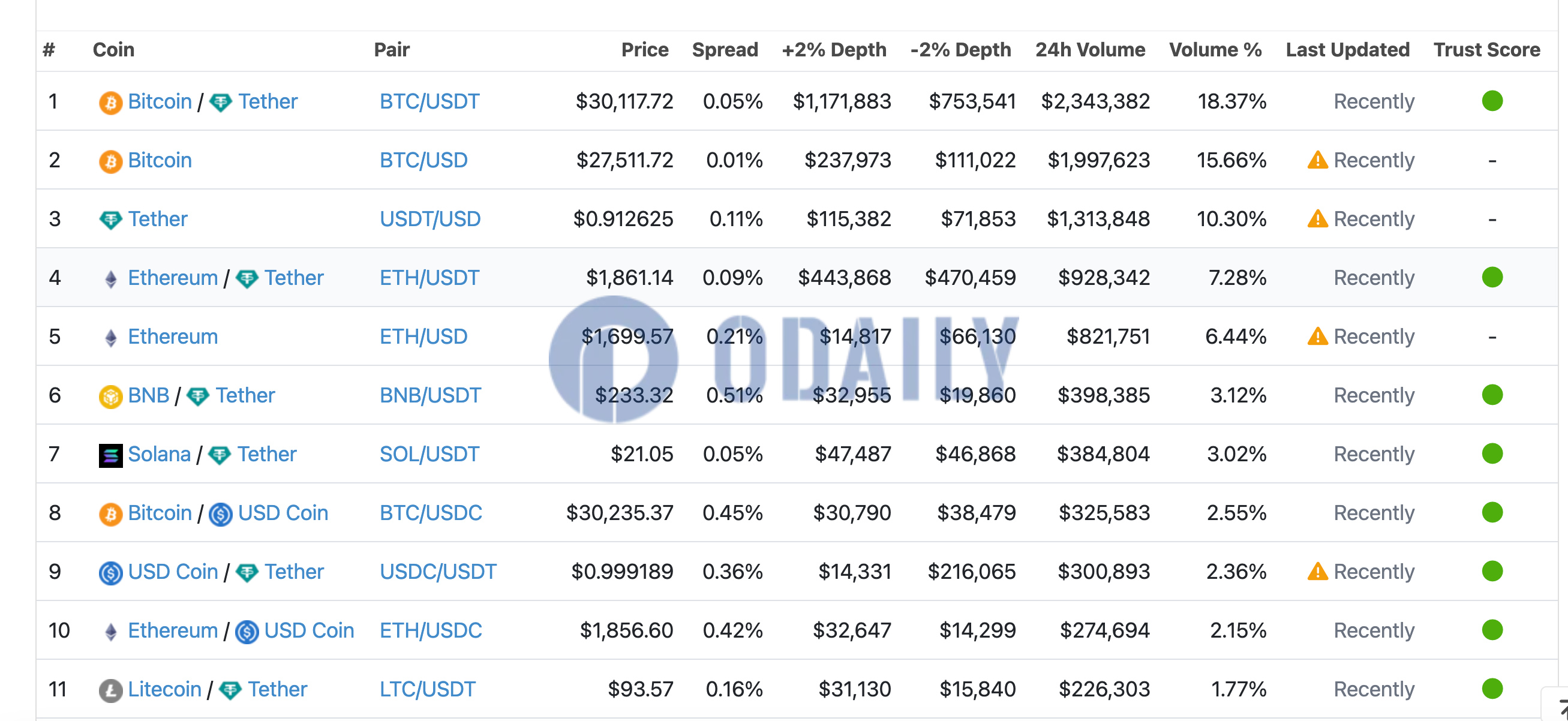1568x721 pixels.
Task: Click the Bitcoin coin icon in the BTC/USDT row
Action: click(110, 101)
